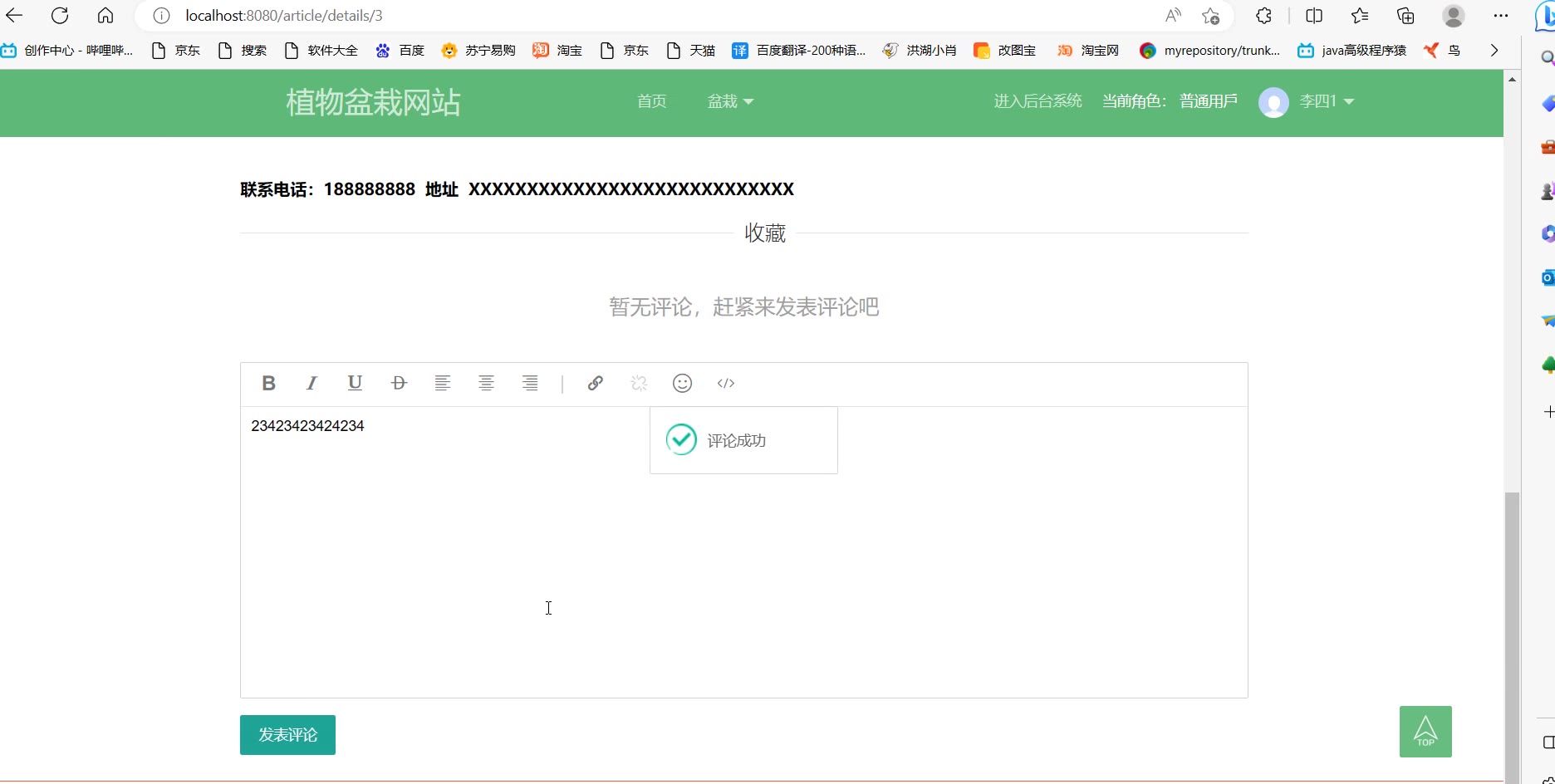The height and width of the screenshot is (784, 1555).
Task: Click the 评论成功 success notification
Action: tap(743, 440)
